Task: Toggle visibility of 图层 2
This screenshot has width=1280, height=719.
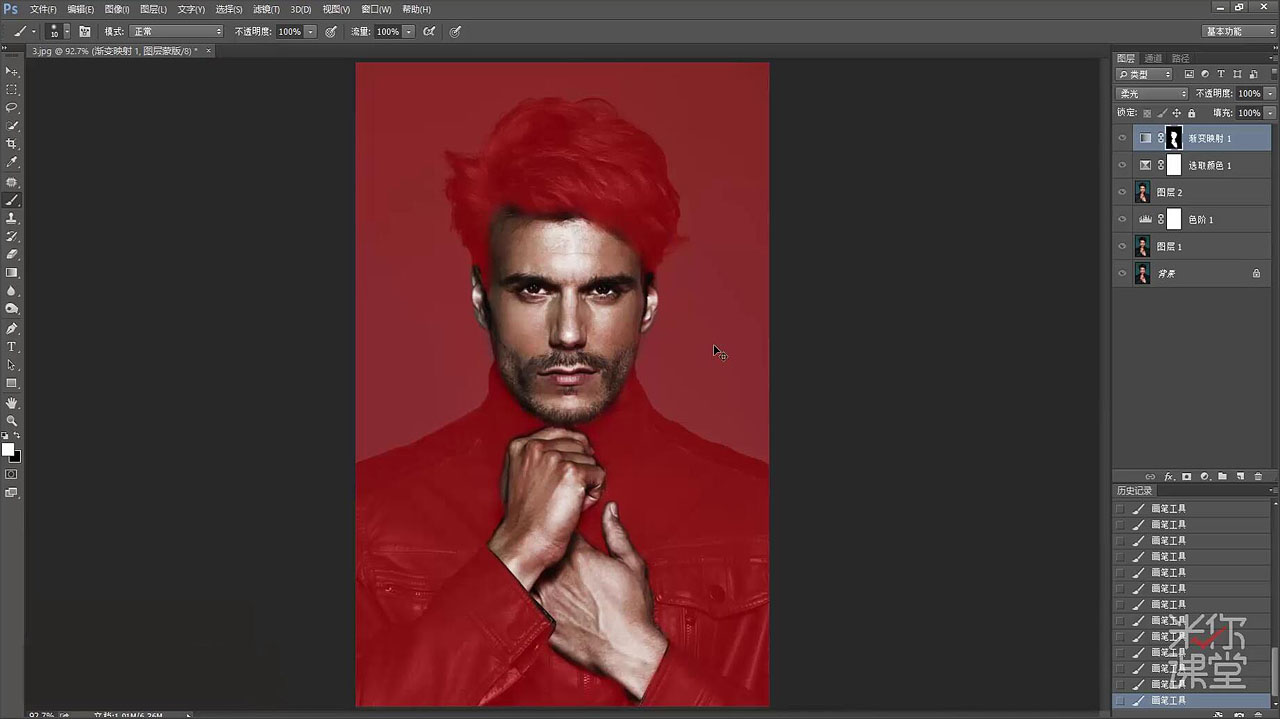Action: (x=1122, y=192)
